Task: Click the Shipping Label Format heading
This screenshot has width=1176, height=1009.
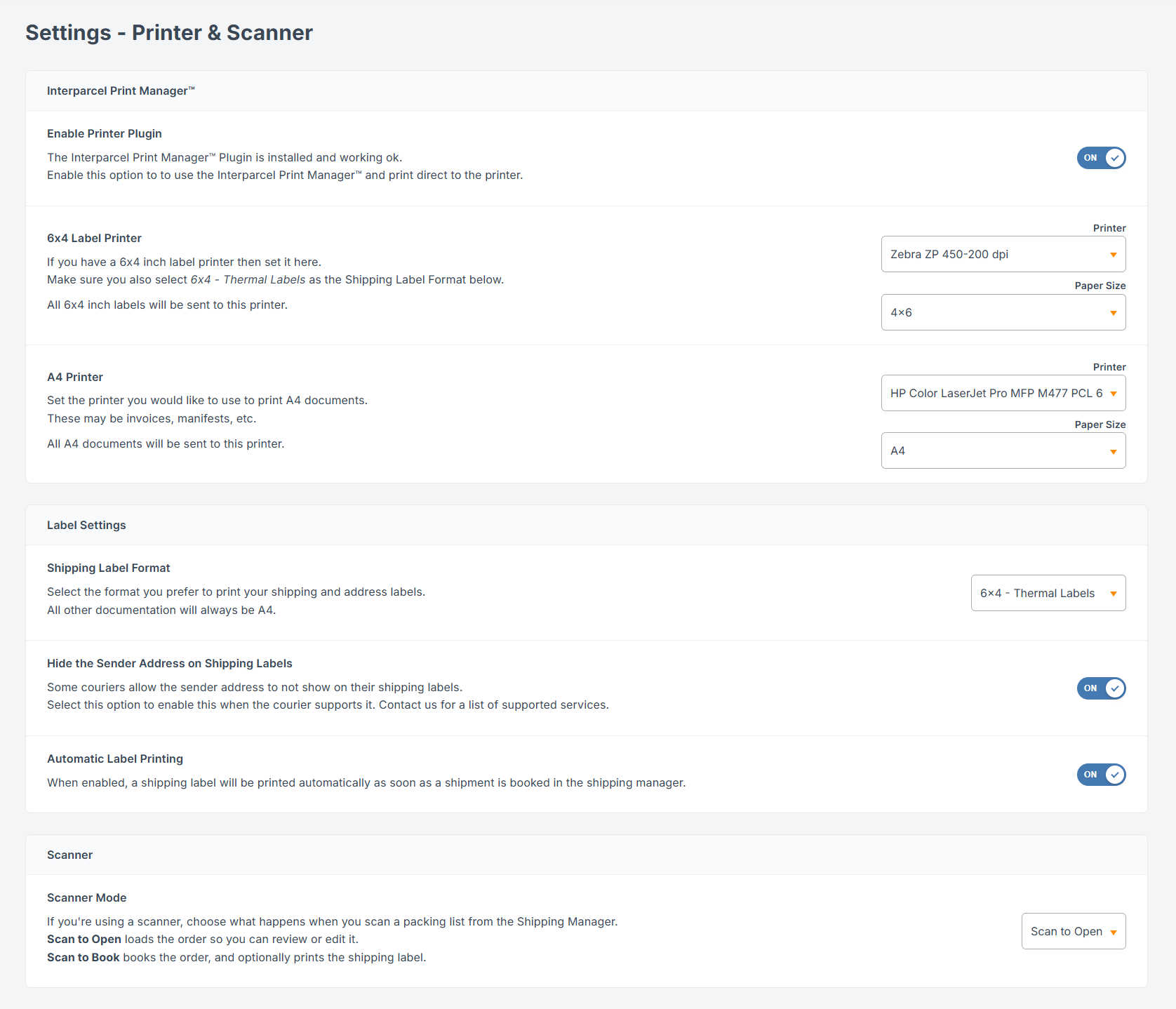Action: pyautogui.click(x=109, y=568)
